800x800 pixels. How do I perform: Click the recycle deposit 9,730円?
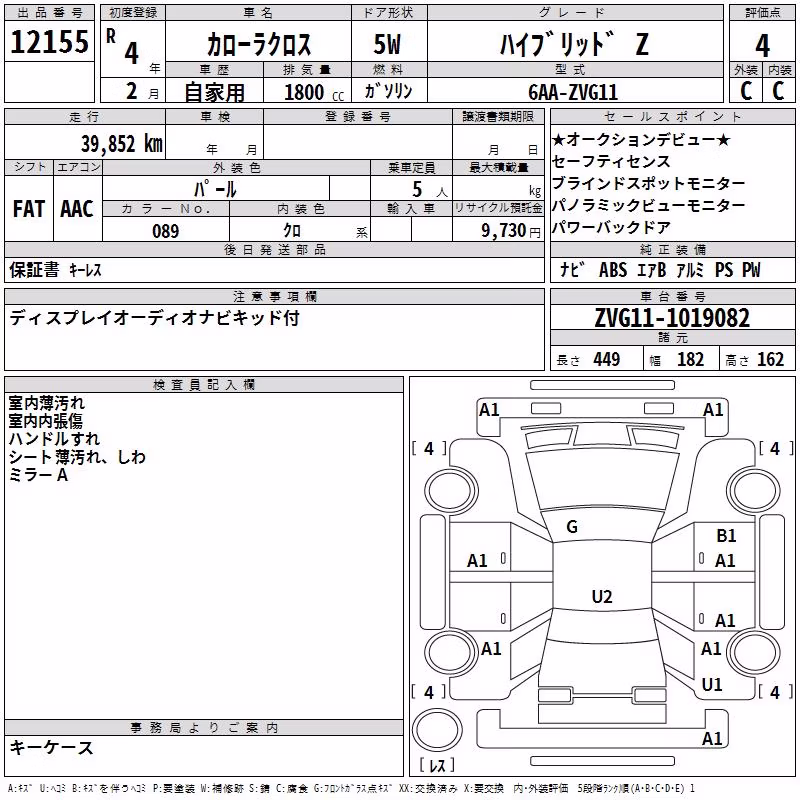[x=511, y=231]
